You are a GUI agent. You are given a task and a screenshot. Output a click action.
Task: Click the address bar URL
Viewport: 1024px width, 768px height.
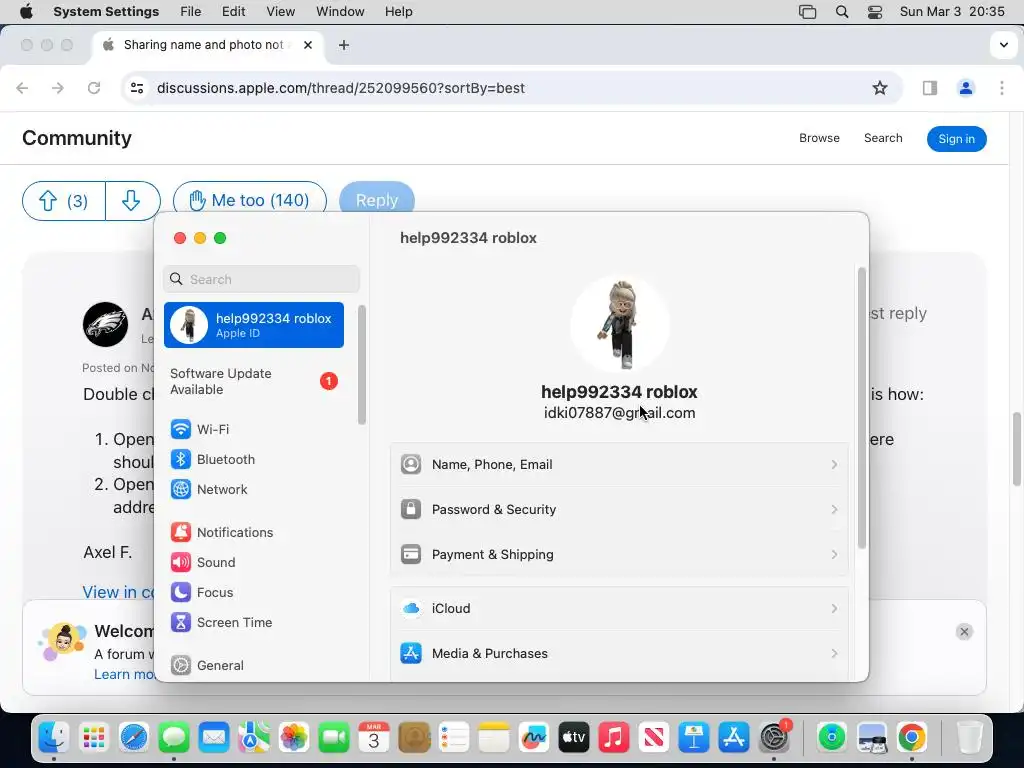[340, 88]
